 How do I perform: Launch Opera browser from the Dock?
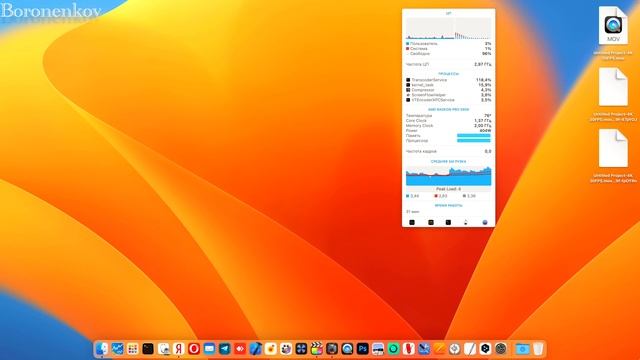194,349
